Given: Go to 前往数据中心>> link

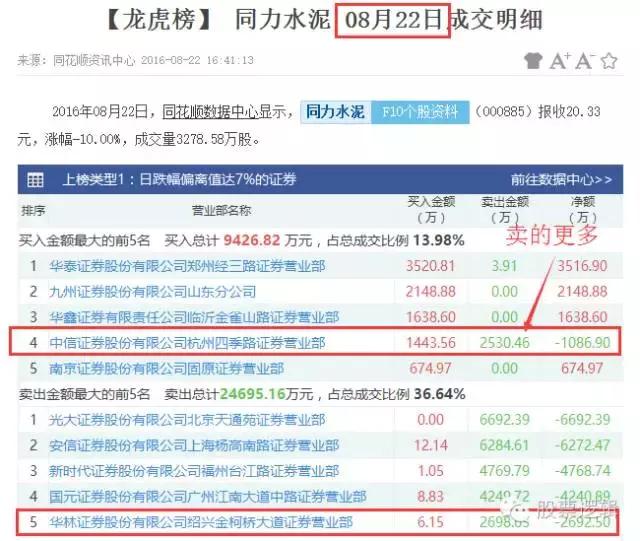Looking at the screenshot, I should 561,179.
